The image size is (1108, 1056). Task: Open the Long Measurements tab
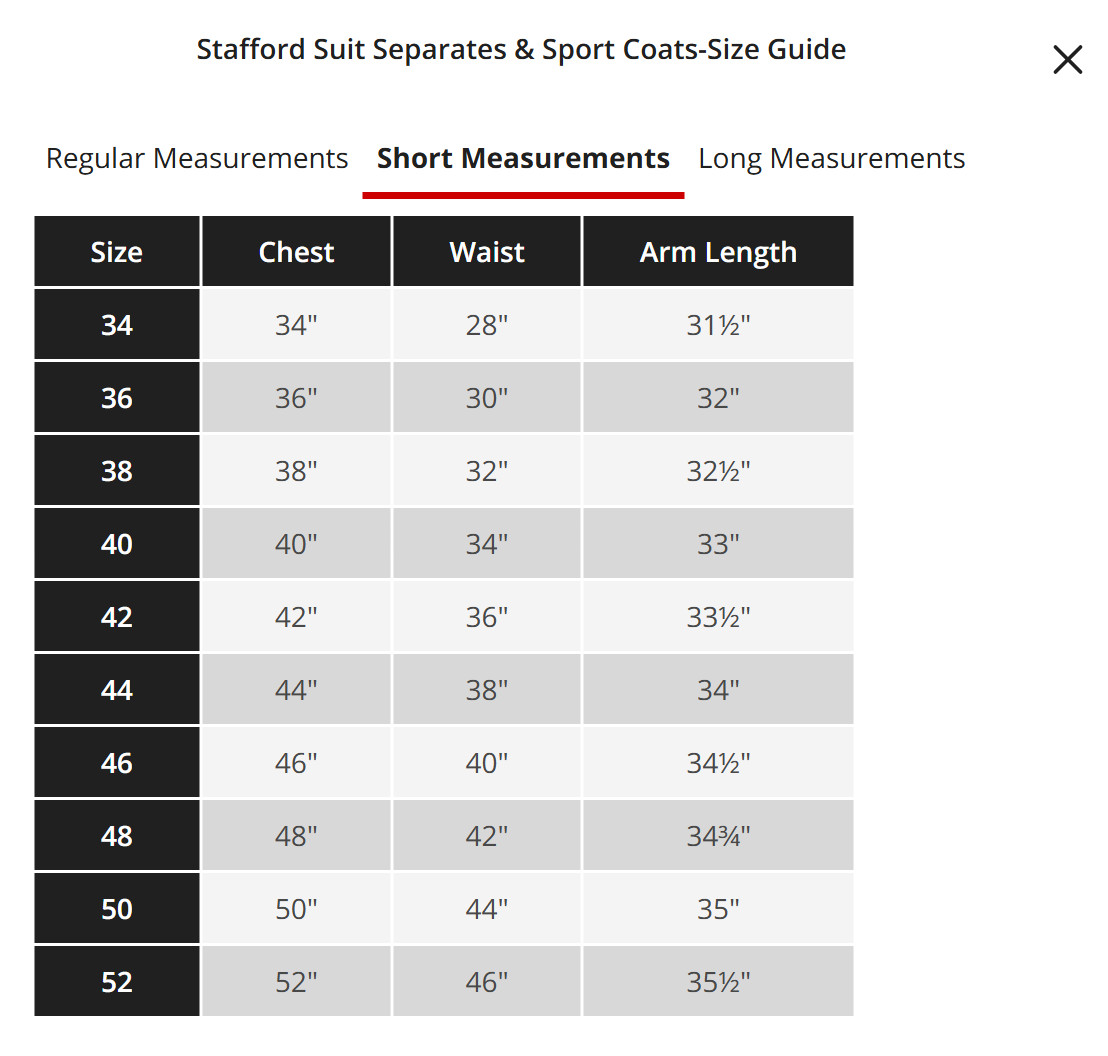(x=831, y=158)
